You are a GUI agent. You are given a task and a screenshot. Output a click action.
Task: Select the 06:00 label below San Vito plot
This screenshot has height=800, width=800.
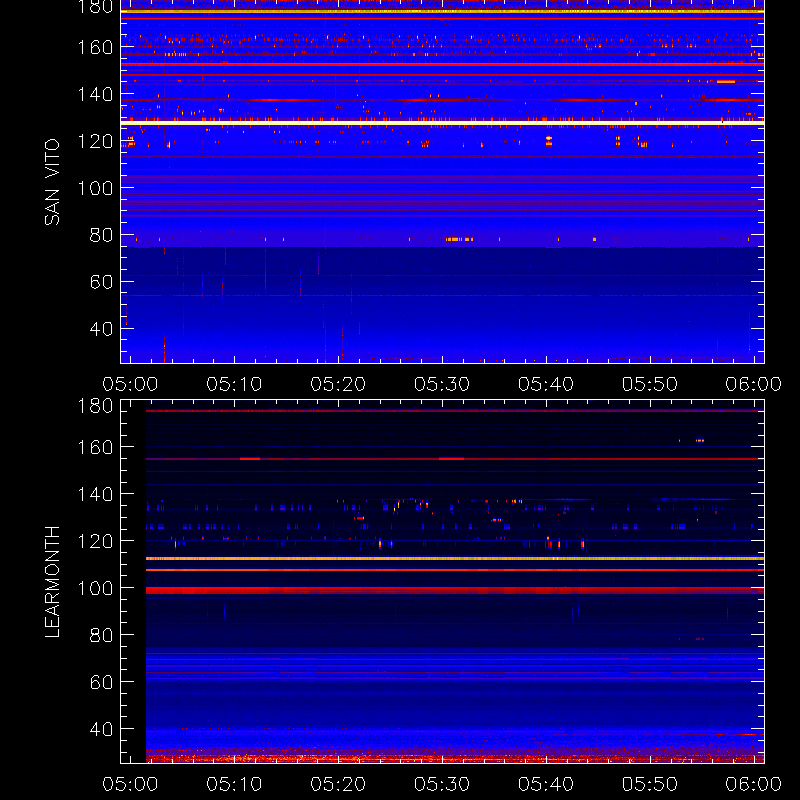[x=754, y=384]
